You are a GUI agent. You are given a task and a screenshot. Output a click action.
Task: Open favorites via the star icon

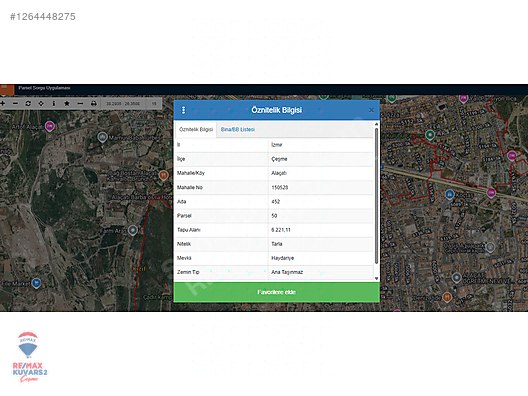click(x=67, y=103)
